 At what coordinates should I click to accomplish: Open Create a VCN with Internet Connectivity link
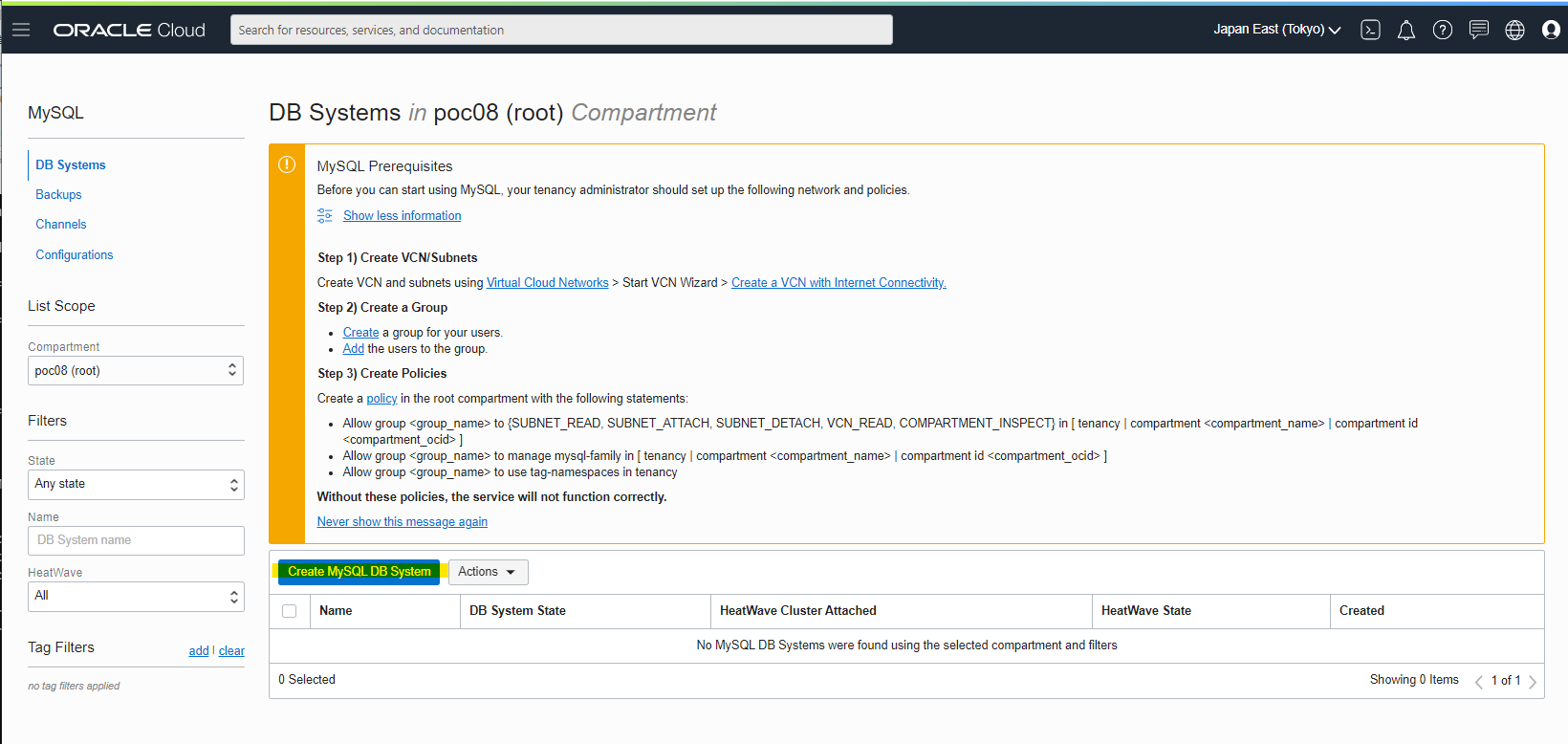click(x=838, y=283)
